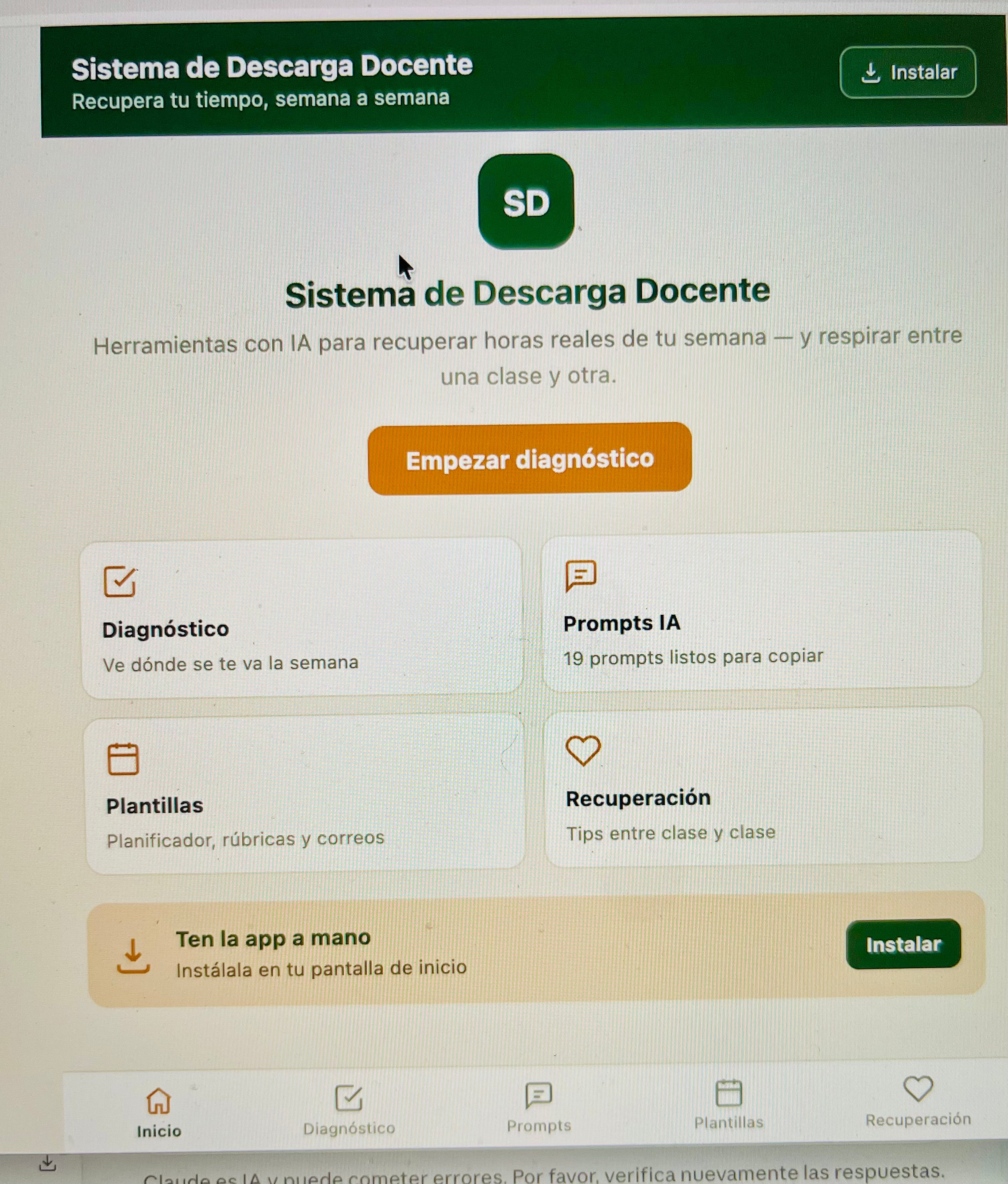Click the download icon below the app frame
This screenshot has width=1008, height=1184.
click(x=48, y=1163)
